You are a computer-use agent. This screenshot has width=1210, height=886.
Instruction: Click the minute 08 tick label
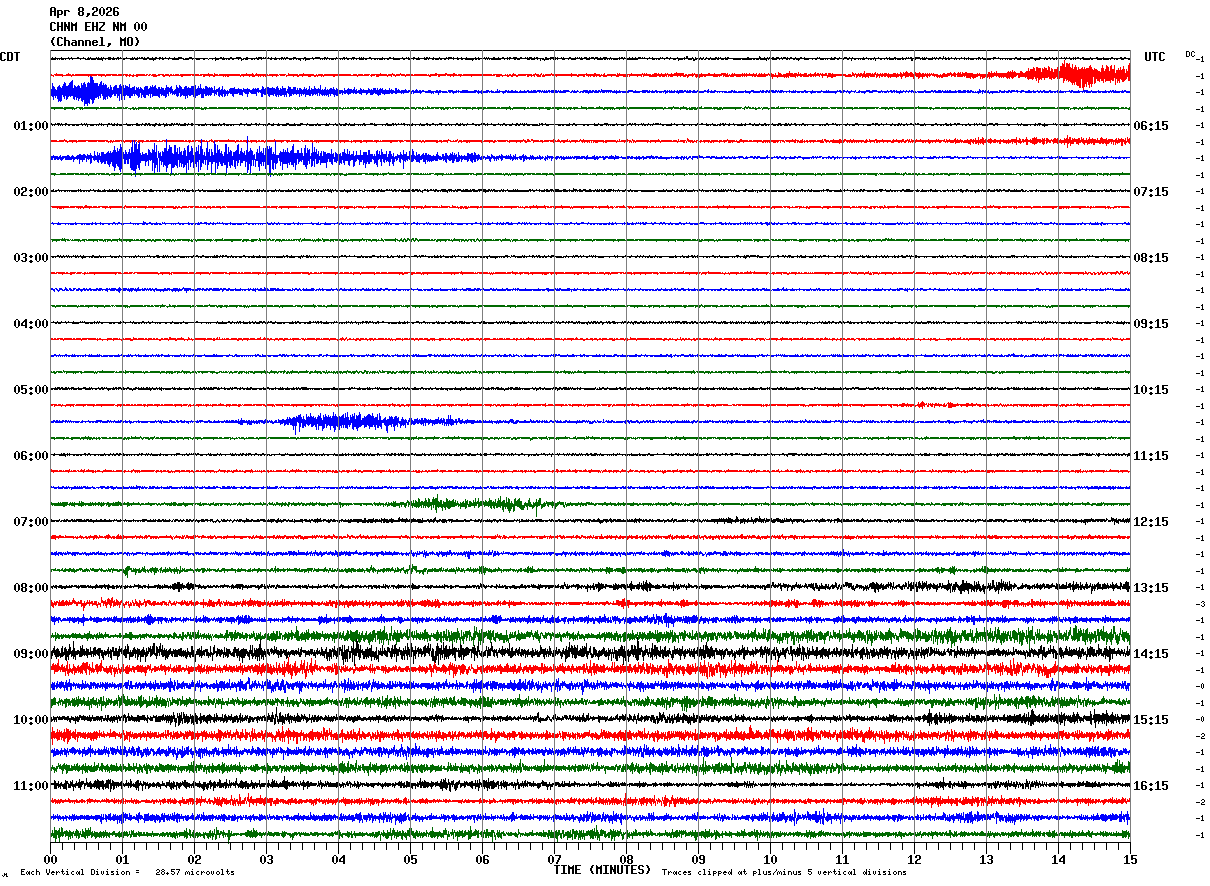pyautogui.click(x=626, y=859)
